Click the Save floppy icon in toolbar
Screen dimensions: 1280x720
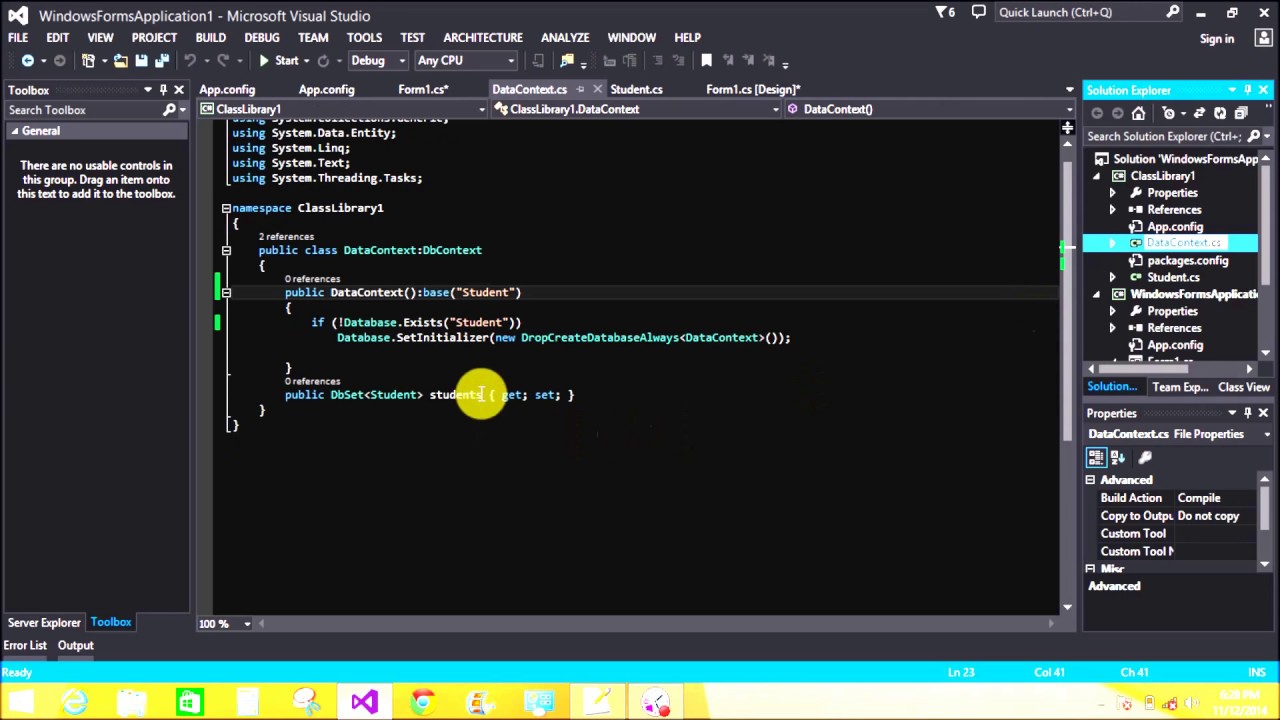pos(141,61)
